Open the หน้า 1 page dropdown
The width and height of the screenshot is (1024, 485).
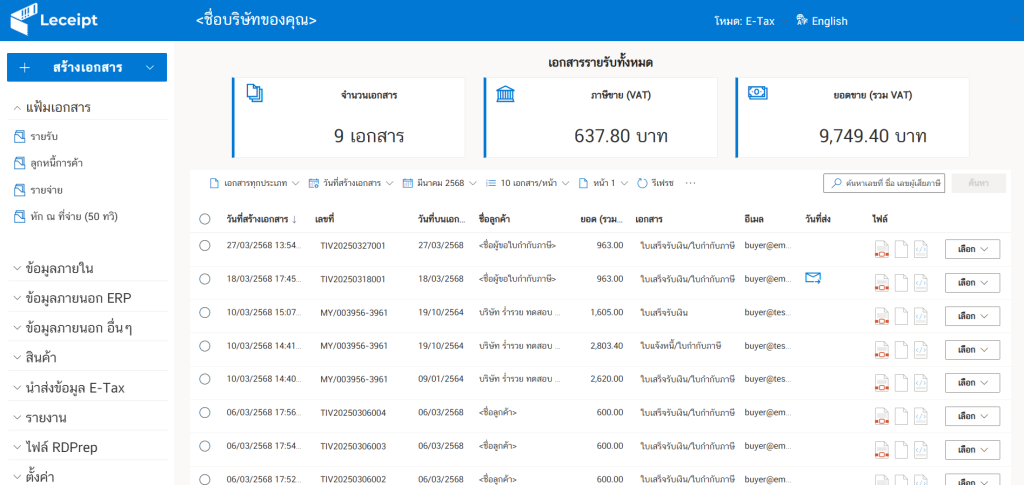(x=603, y=183)
